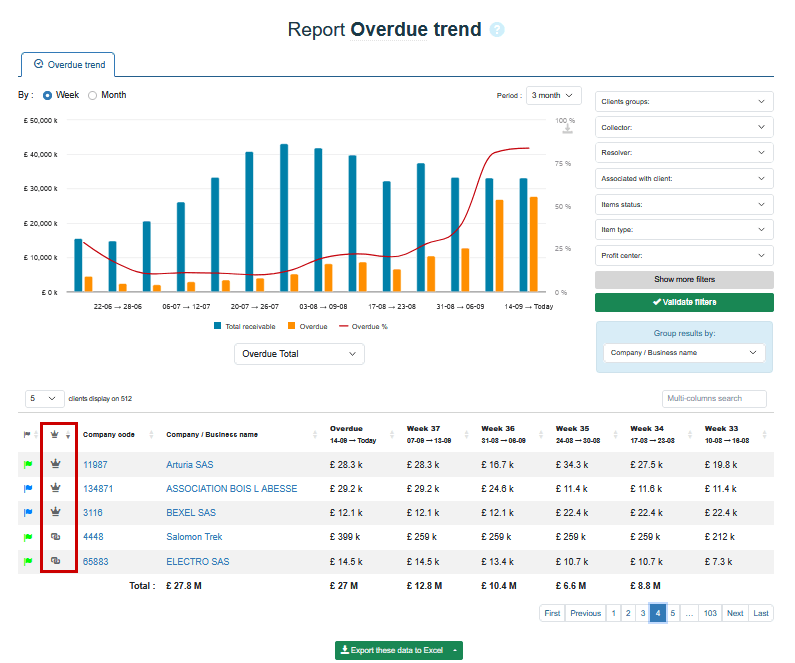Open Group results by dropdown
Viewport: 795px width, 663px height.
684,353
